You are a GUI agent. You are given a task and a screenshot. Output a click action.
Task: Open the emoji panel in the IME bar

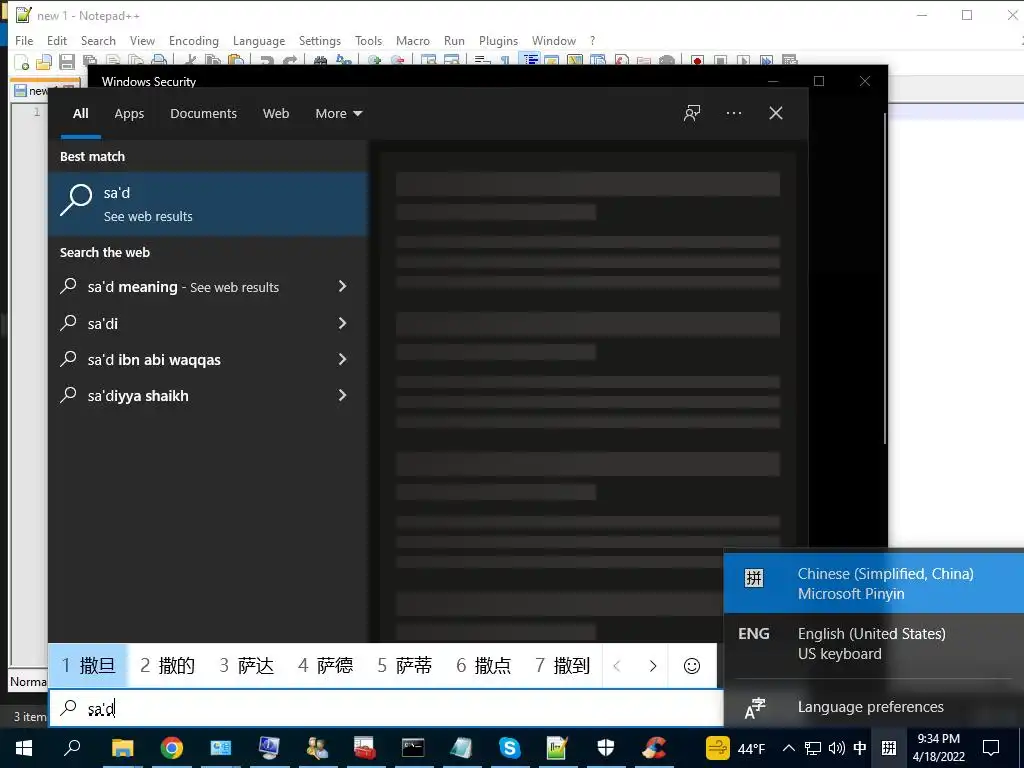point(692,665)
